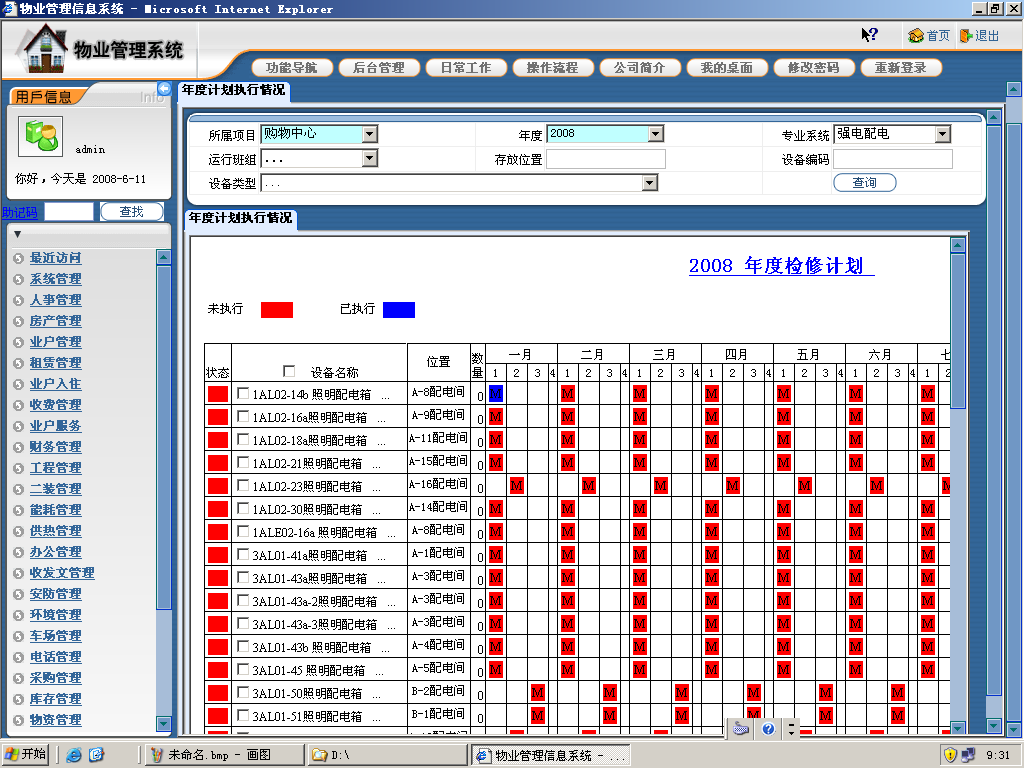1024x768 pixels.
Task: Open the 专业系统 dropdown
Action: pyautogui.click(x=942, y=134)
